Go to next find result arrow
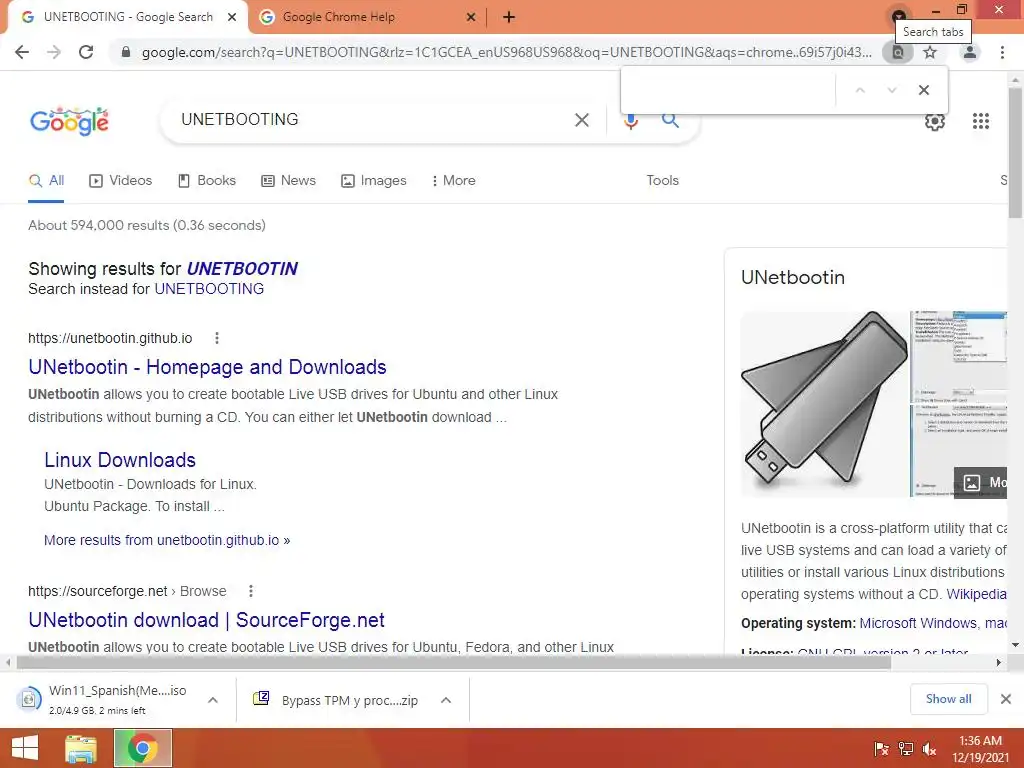 point(891,90)
